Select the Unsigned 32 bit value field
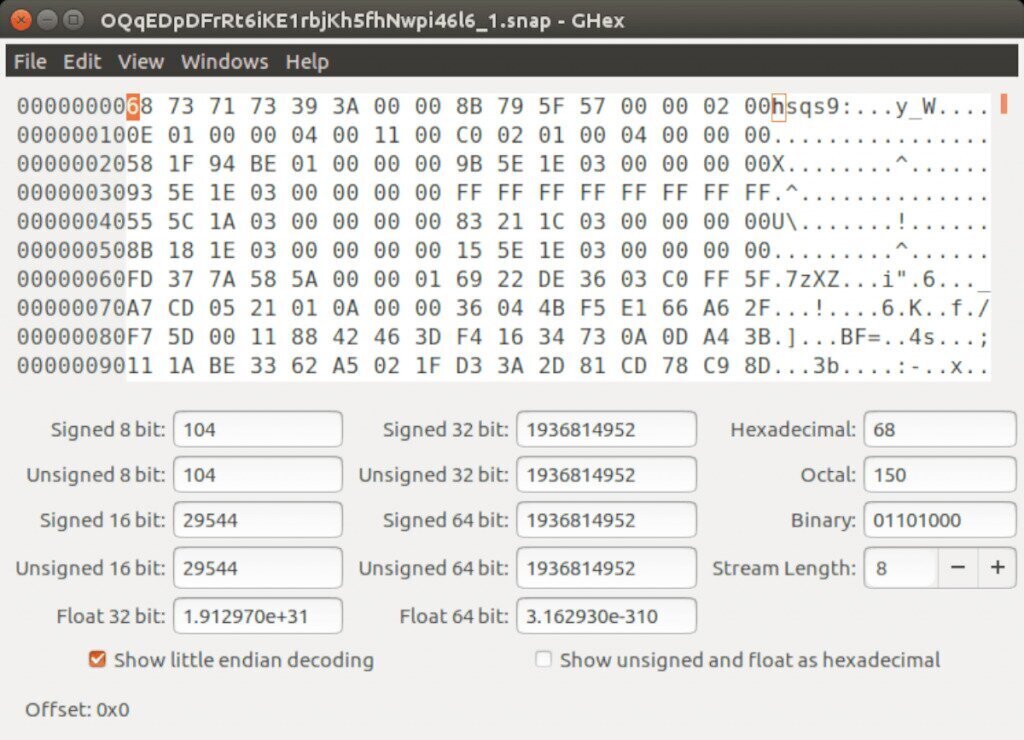1024x740 pixels. tap(604, 475)
